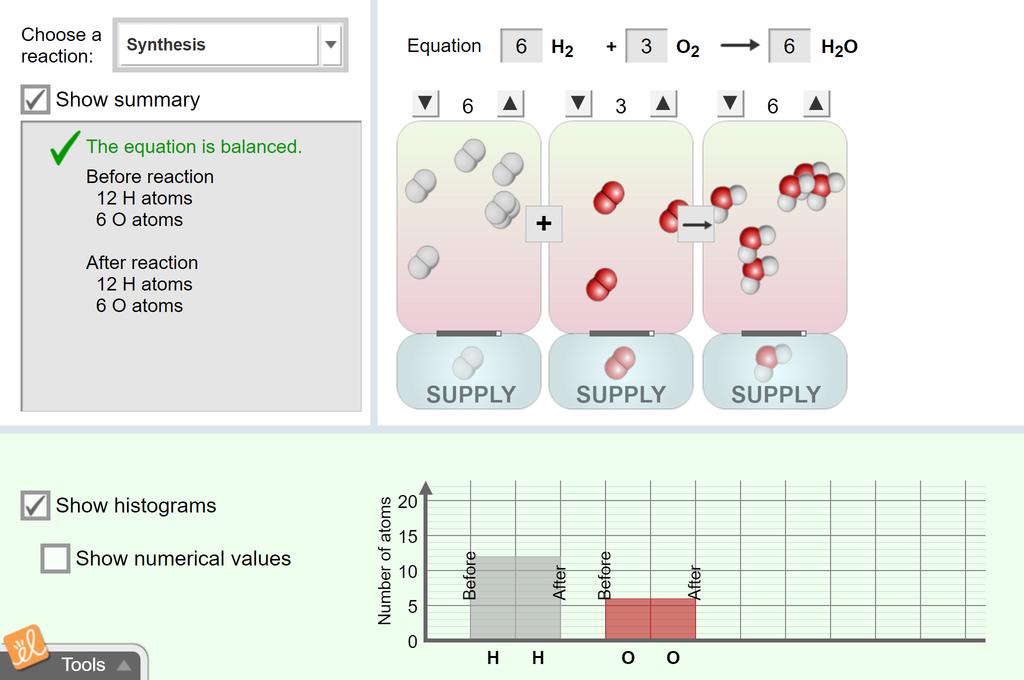Increase the H2O molecule count arrow
The image size is (1024, 680).
[816, 103]
